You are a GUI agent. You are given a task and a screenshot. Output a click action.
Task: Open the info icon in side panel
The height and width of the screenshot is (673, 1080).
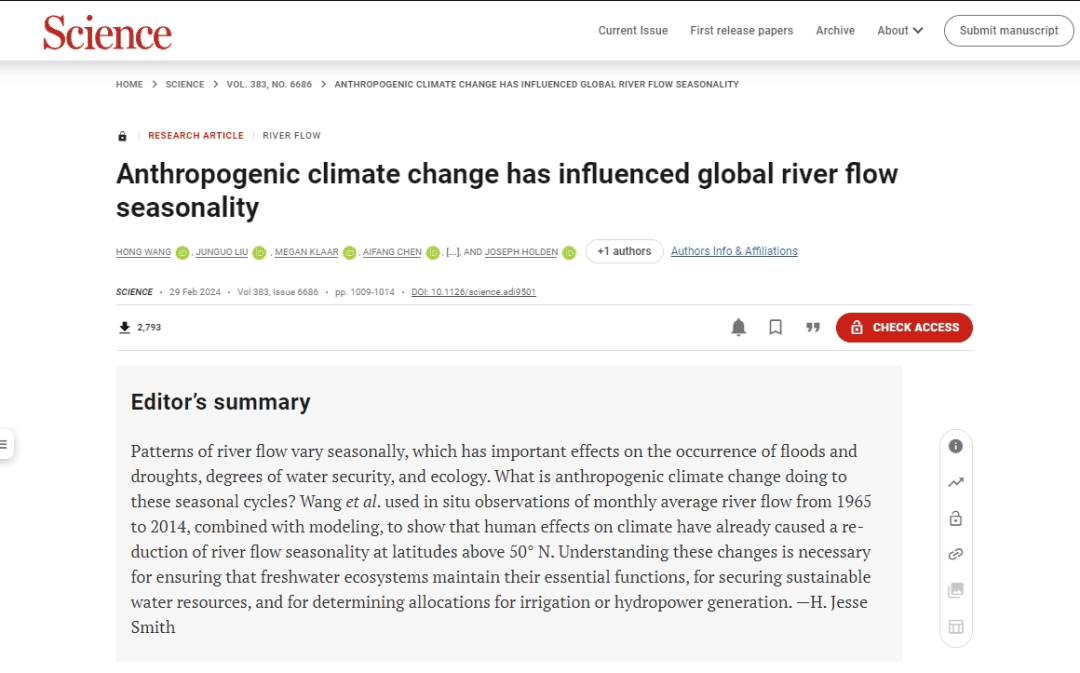coord(955,446)
